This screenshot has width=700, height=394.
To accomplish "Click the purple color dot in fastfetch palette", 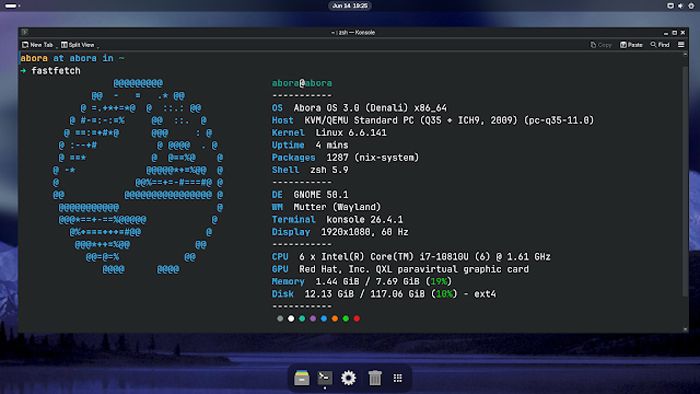I will click(x=313, y=319).
